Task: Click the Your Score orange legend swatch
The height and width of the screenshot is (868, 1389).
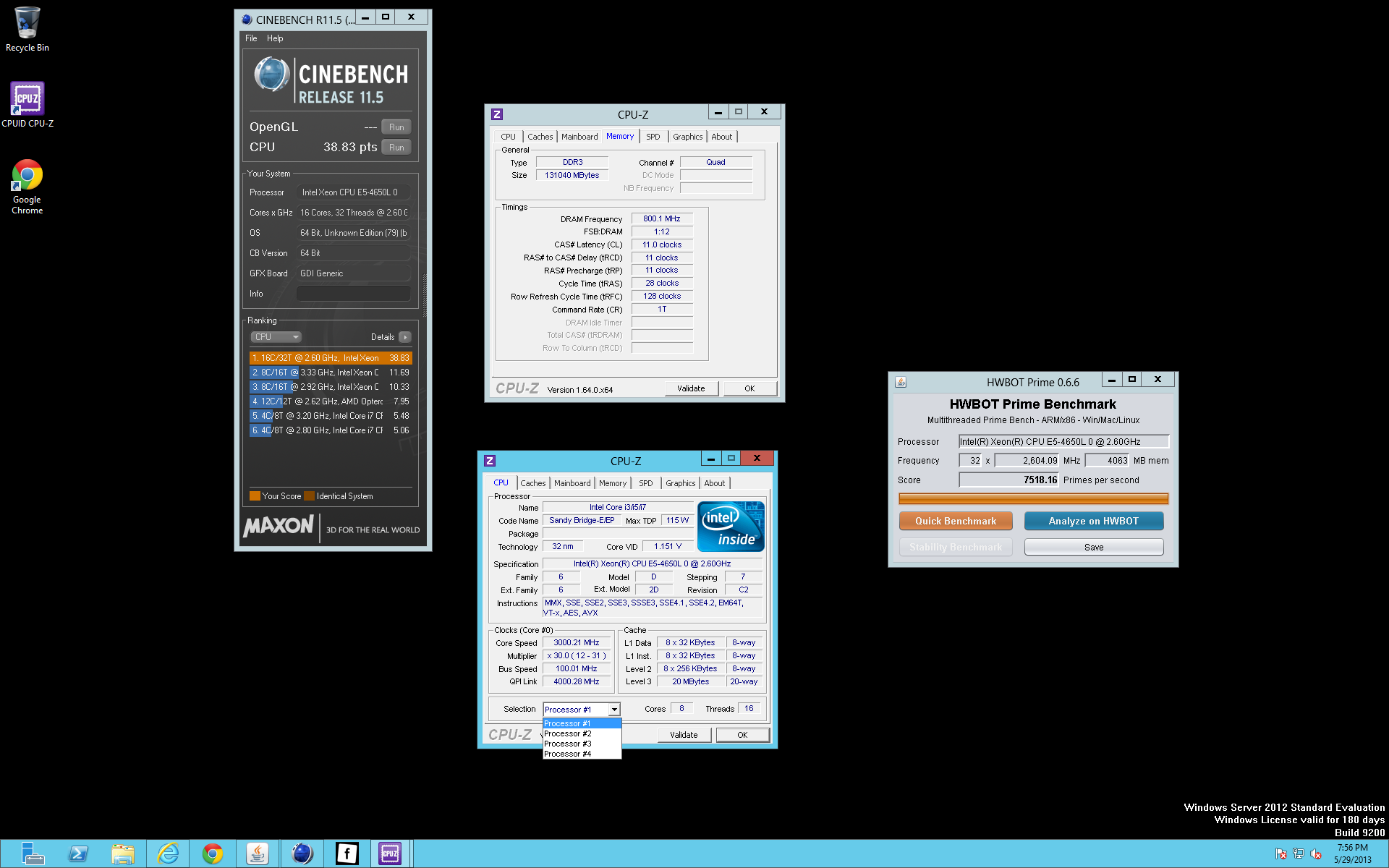Action: click(255, 496)
